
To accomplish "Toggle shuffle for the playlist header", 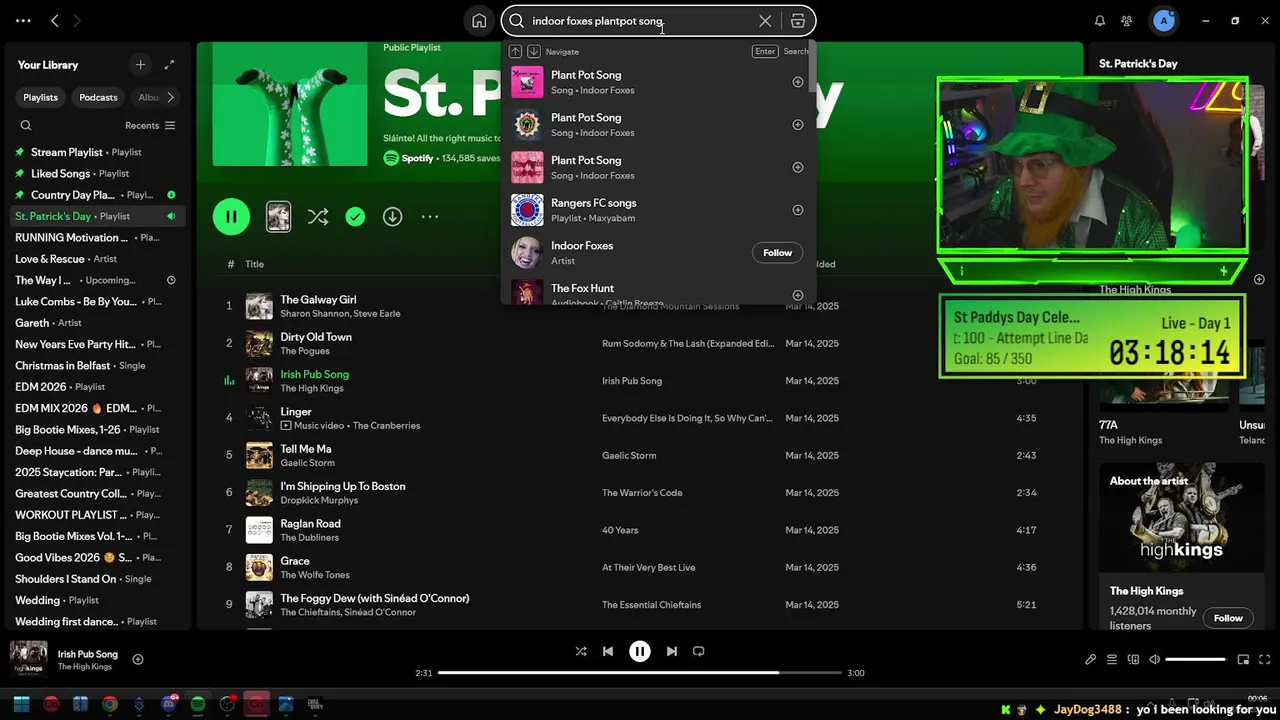I will 318,216.
